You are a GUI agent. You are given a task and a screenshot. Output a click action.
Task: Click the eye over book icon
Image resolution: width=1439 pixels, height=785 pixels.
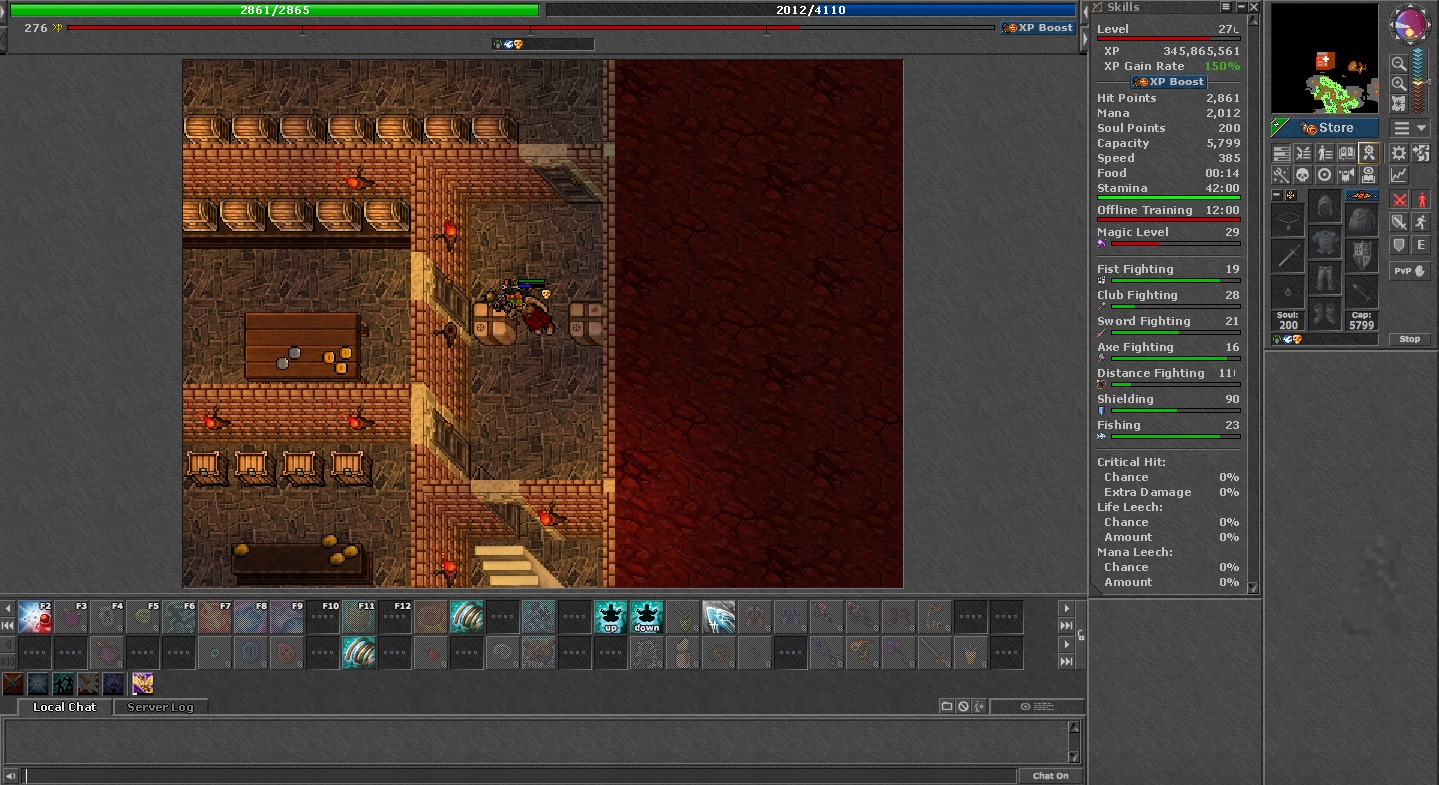tap(1368, 175)
